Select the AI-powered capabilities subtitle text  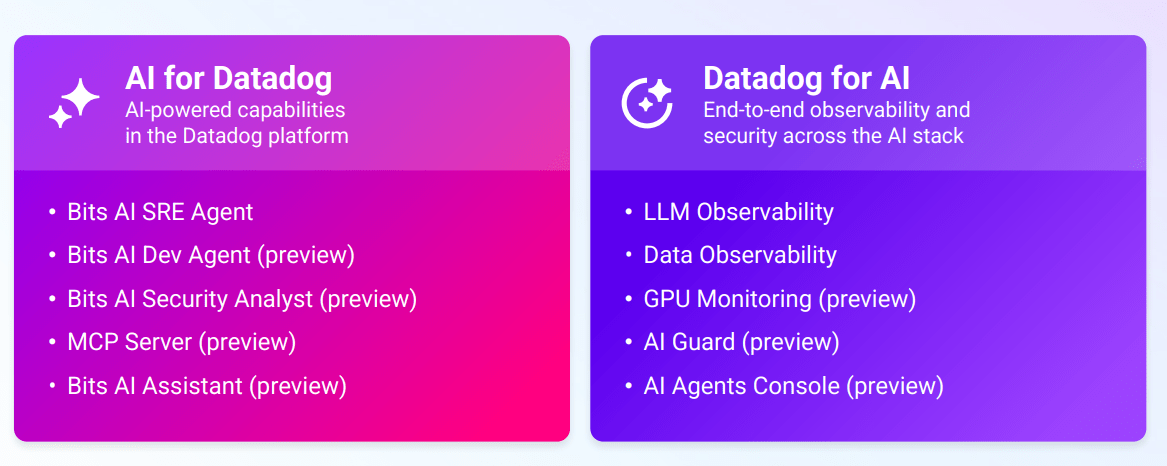(237, 122)
